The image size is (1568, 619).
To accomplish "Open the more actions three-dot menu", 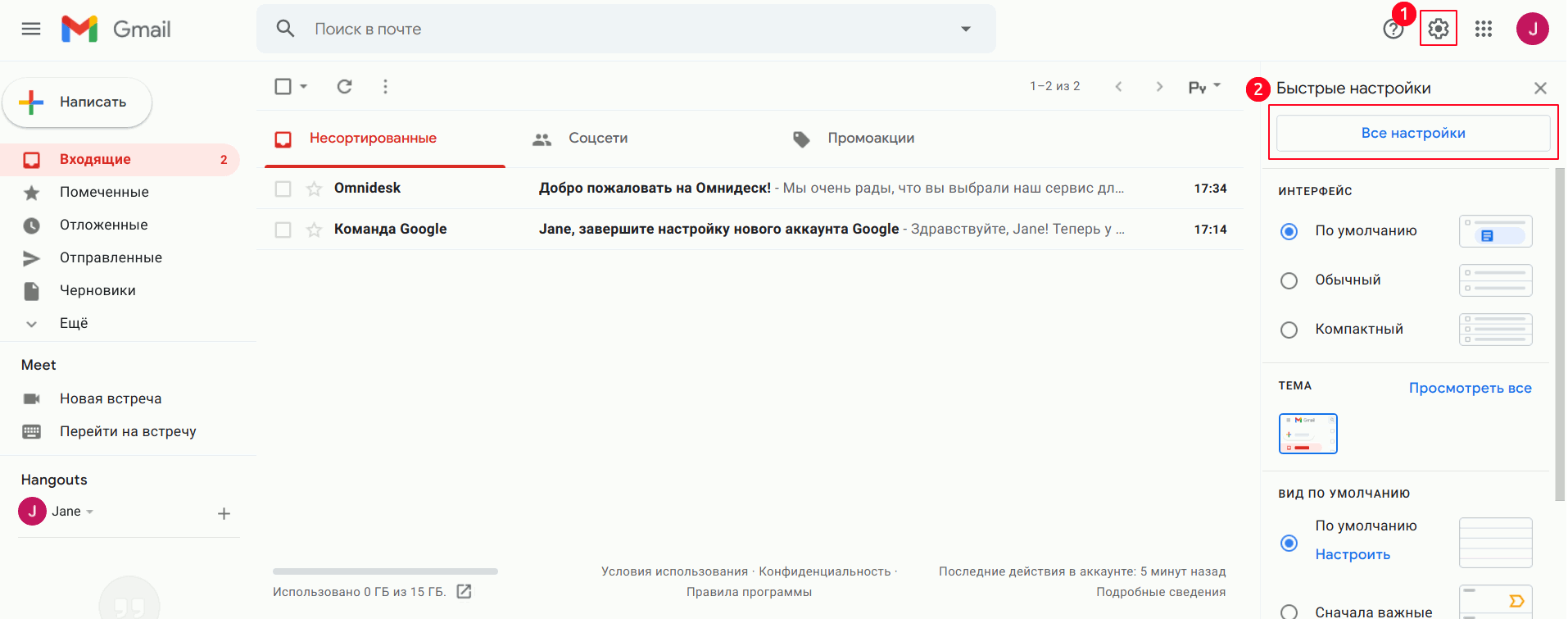I will click(385, 86).
